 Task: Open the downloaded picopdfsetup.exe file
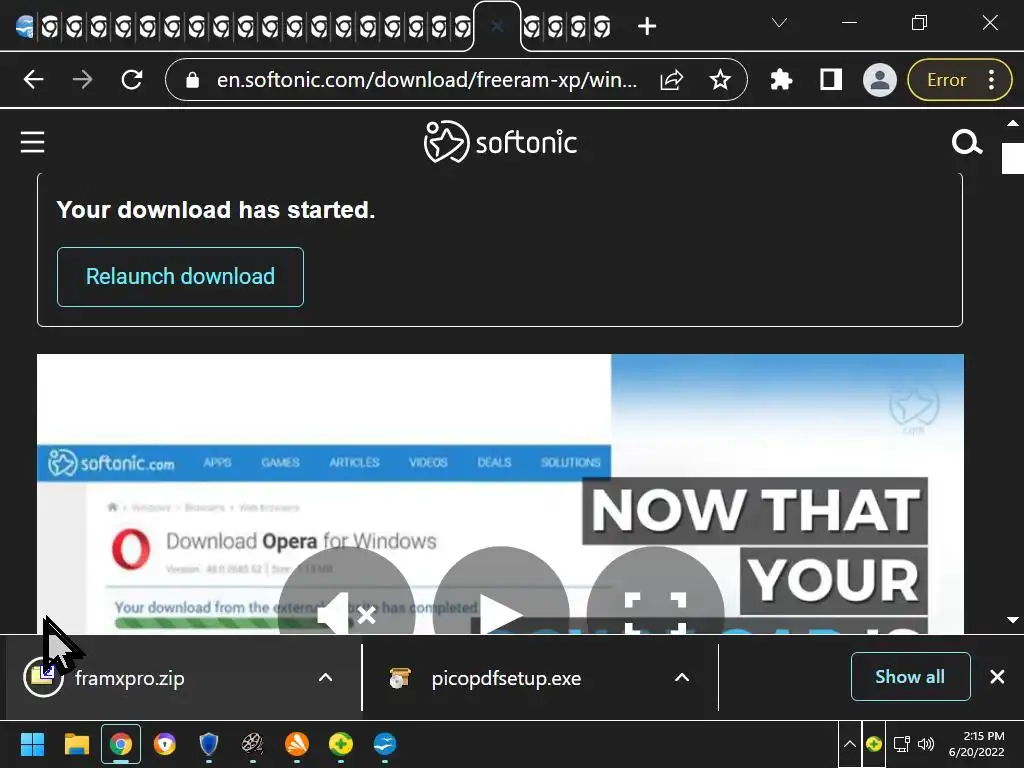tap(506, 678)
